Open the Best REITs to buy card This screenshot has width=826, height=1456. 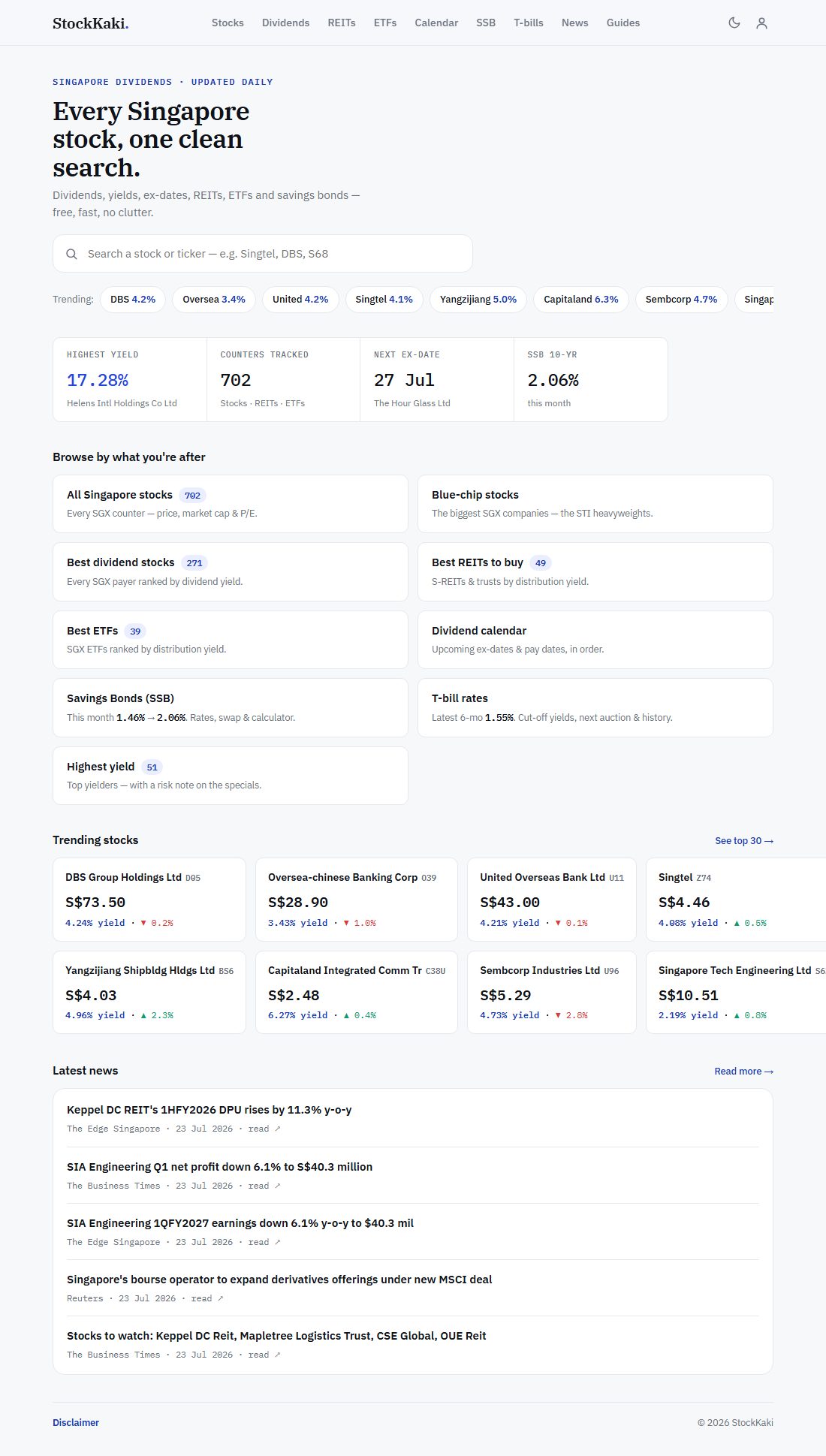click(x=595, y=571)
